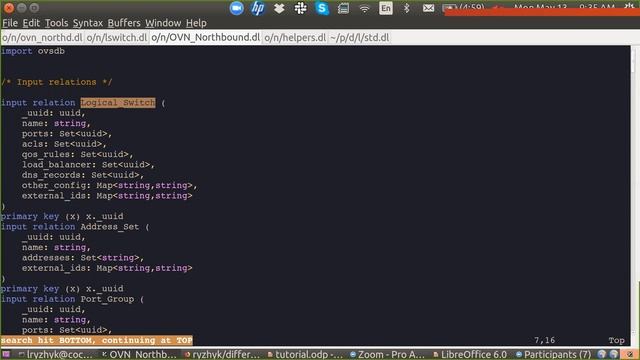The height and width of the screenshot is (360, 640).
Task: Open the Tools menu
Action: 56,23
